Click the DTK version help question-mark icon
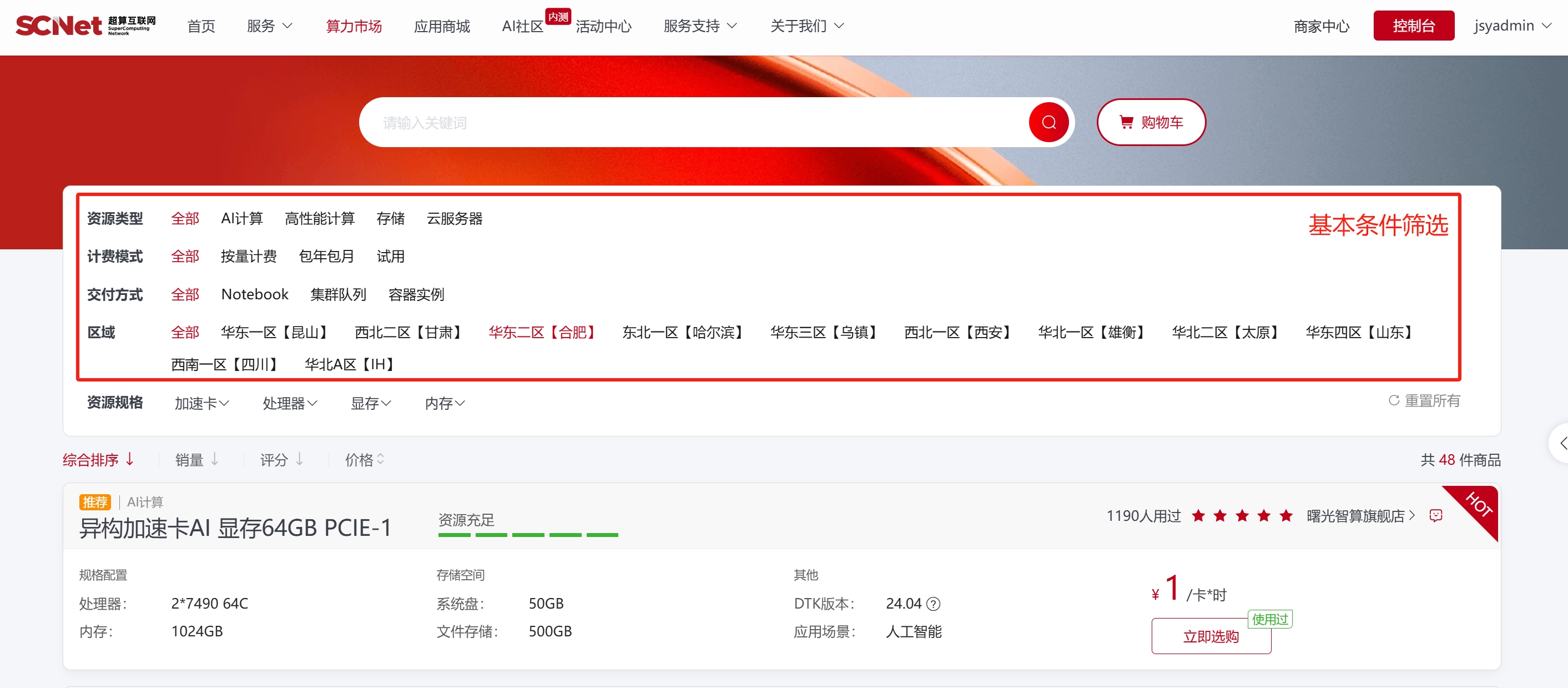The height and width of the screenshot is (688, 1568). [x=933, y=604]
